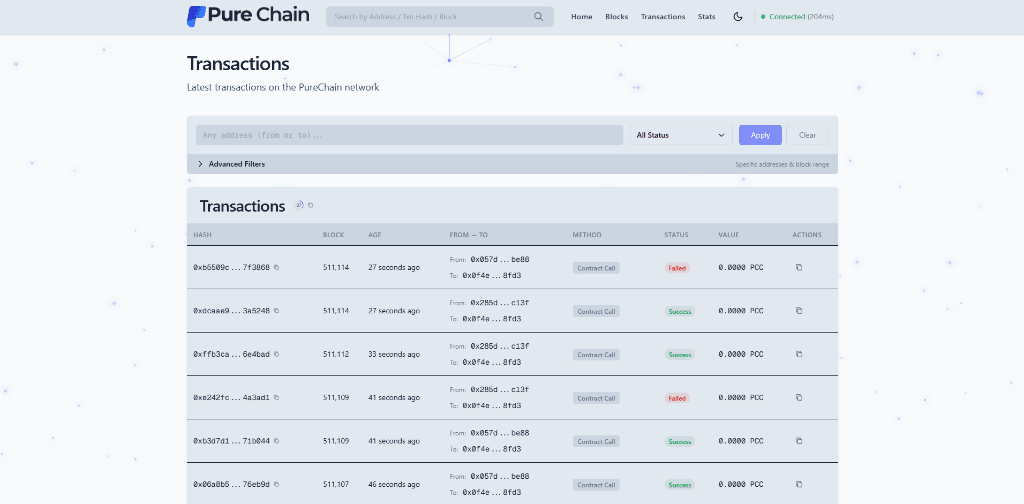
Task: Click the magnifier icon in the search bar
Action: tap(538, 16)
